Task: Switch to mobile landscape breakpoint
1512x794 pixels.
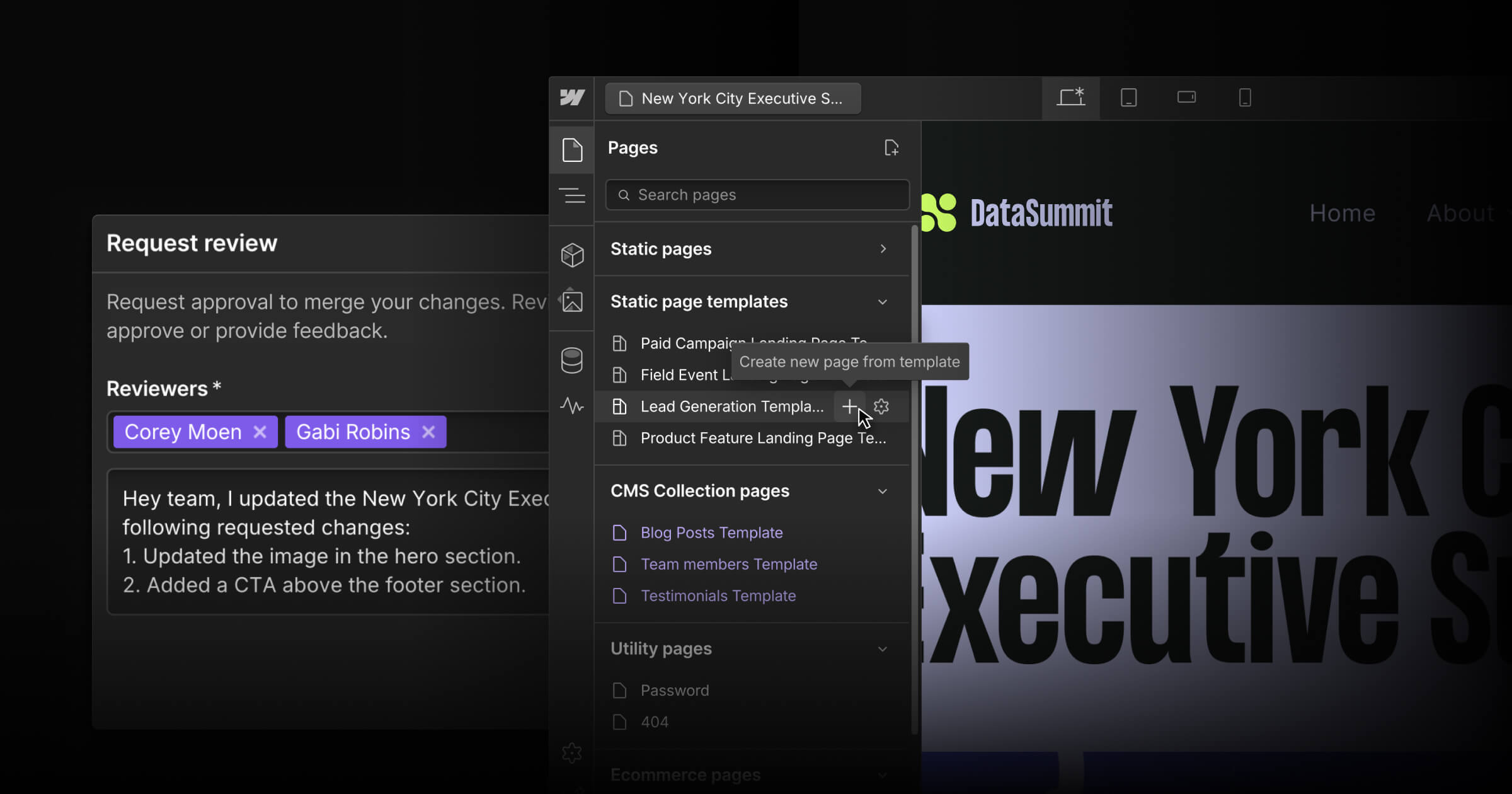Action: [1186, 98]
